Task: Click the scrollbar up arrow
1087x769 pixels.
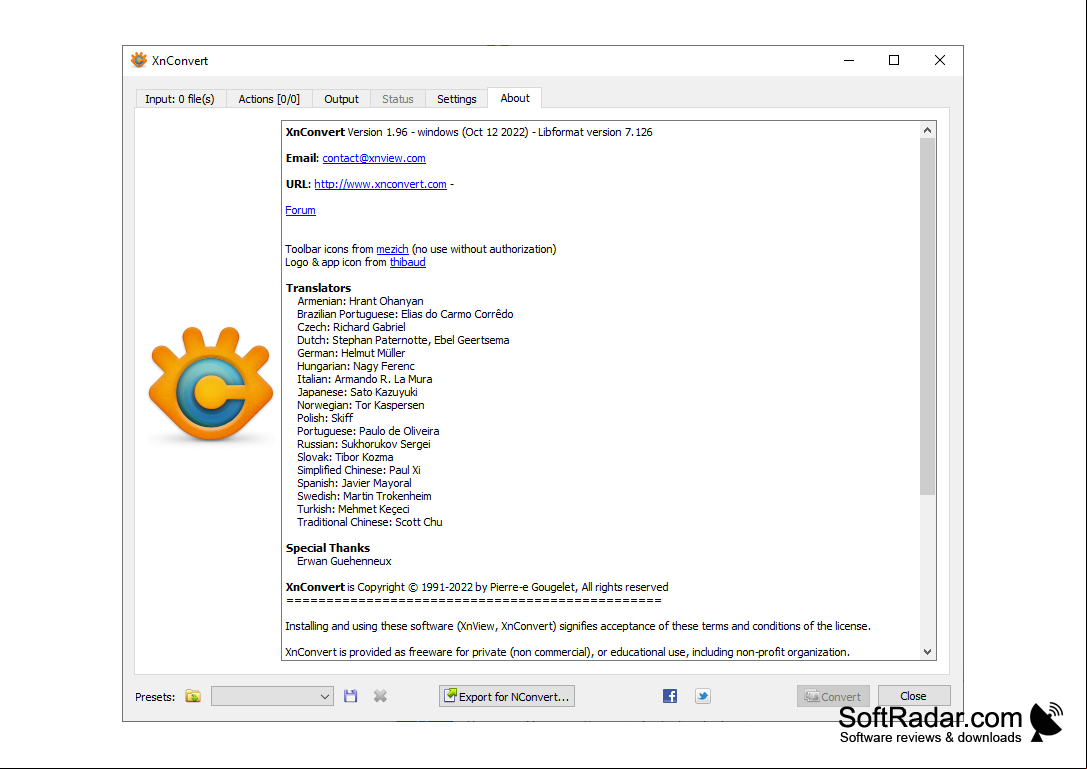Action: (928, 130)
